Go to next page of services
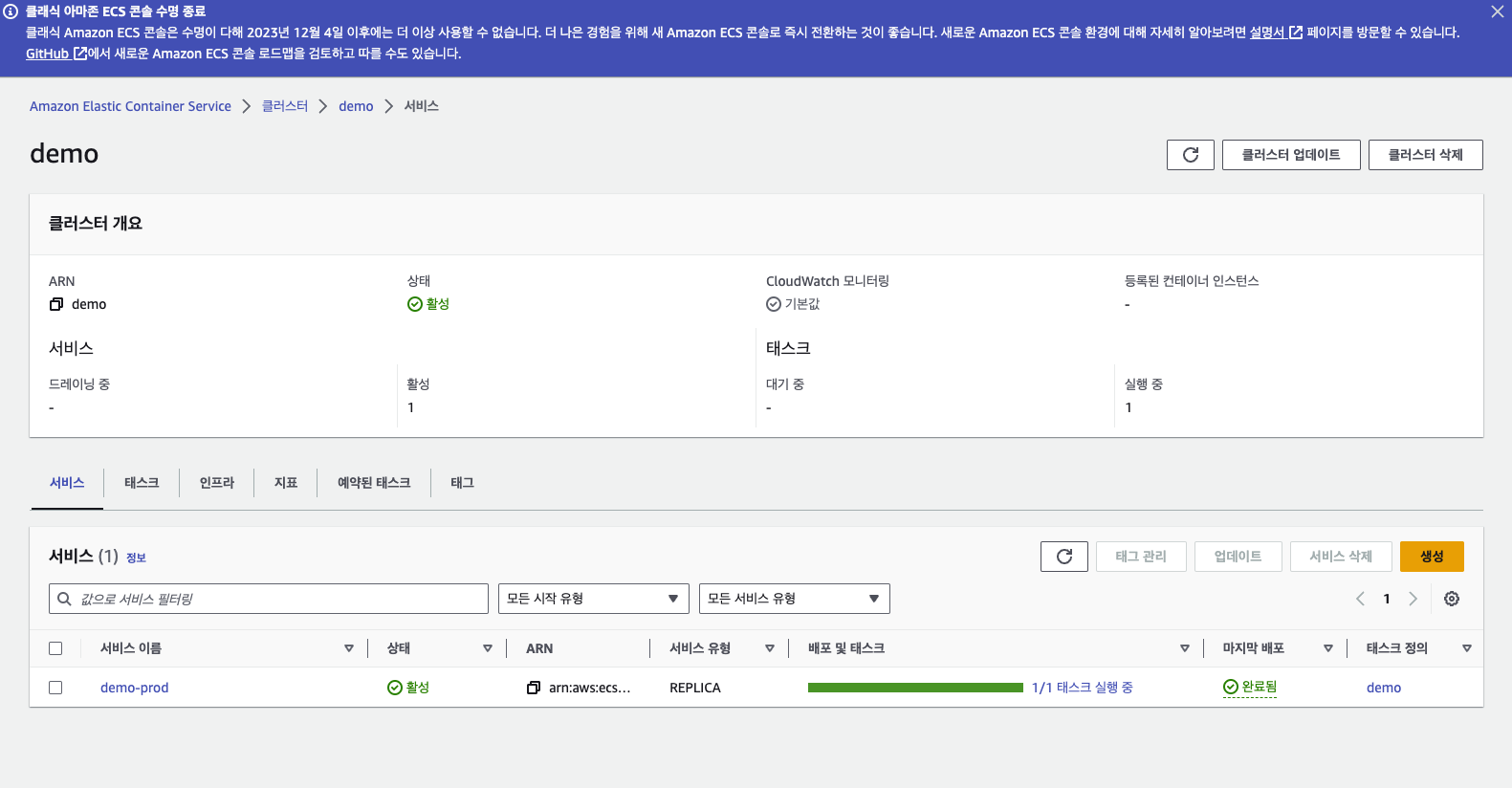This screenshot has width=1512, height=788. [1413, 599]
